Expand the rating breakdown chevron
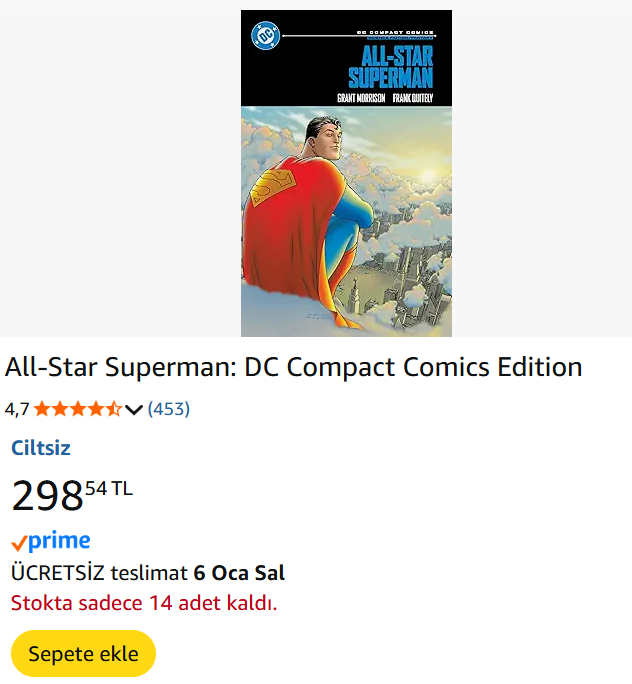Screen dimensions: 632x684 pyautogui.click(x=134, y=410)
